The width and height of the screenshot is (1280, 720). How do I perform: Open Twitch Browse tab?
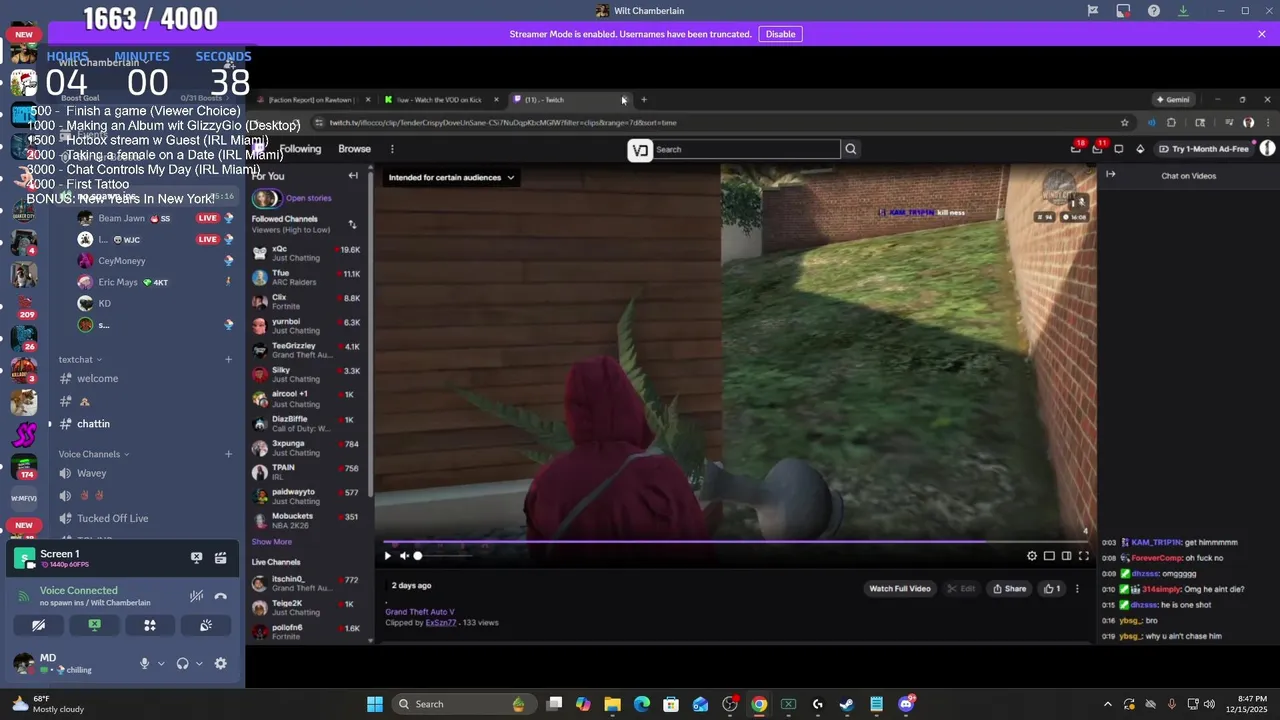pos(354,149)
